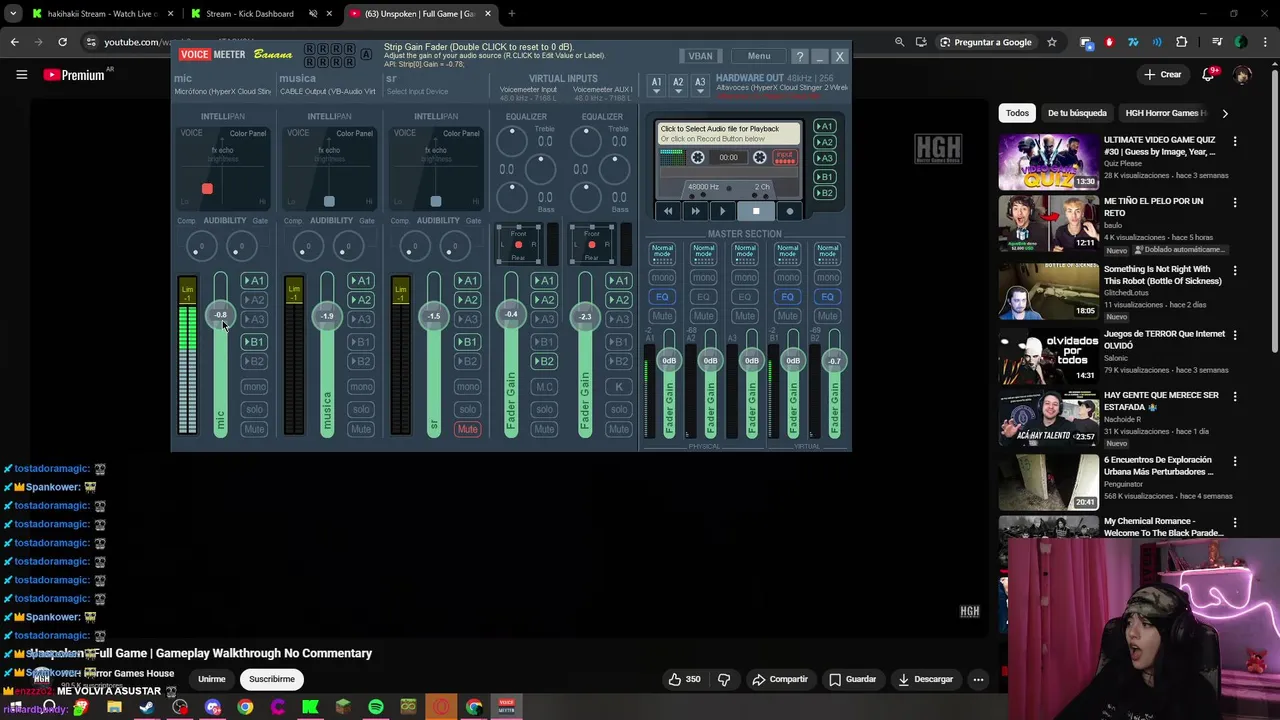Reload the browser page
Screen dimensions: 1280x720
pos(62,42)
